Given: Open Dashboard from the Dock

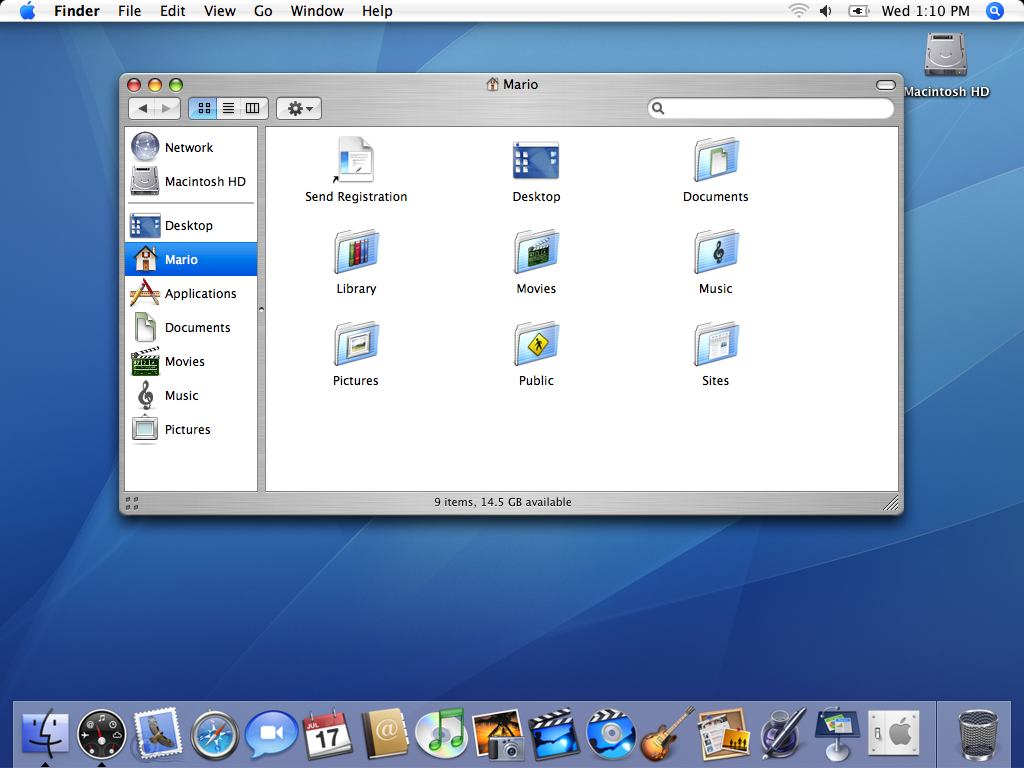Looking at the screenshot, I should (101, 734).
